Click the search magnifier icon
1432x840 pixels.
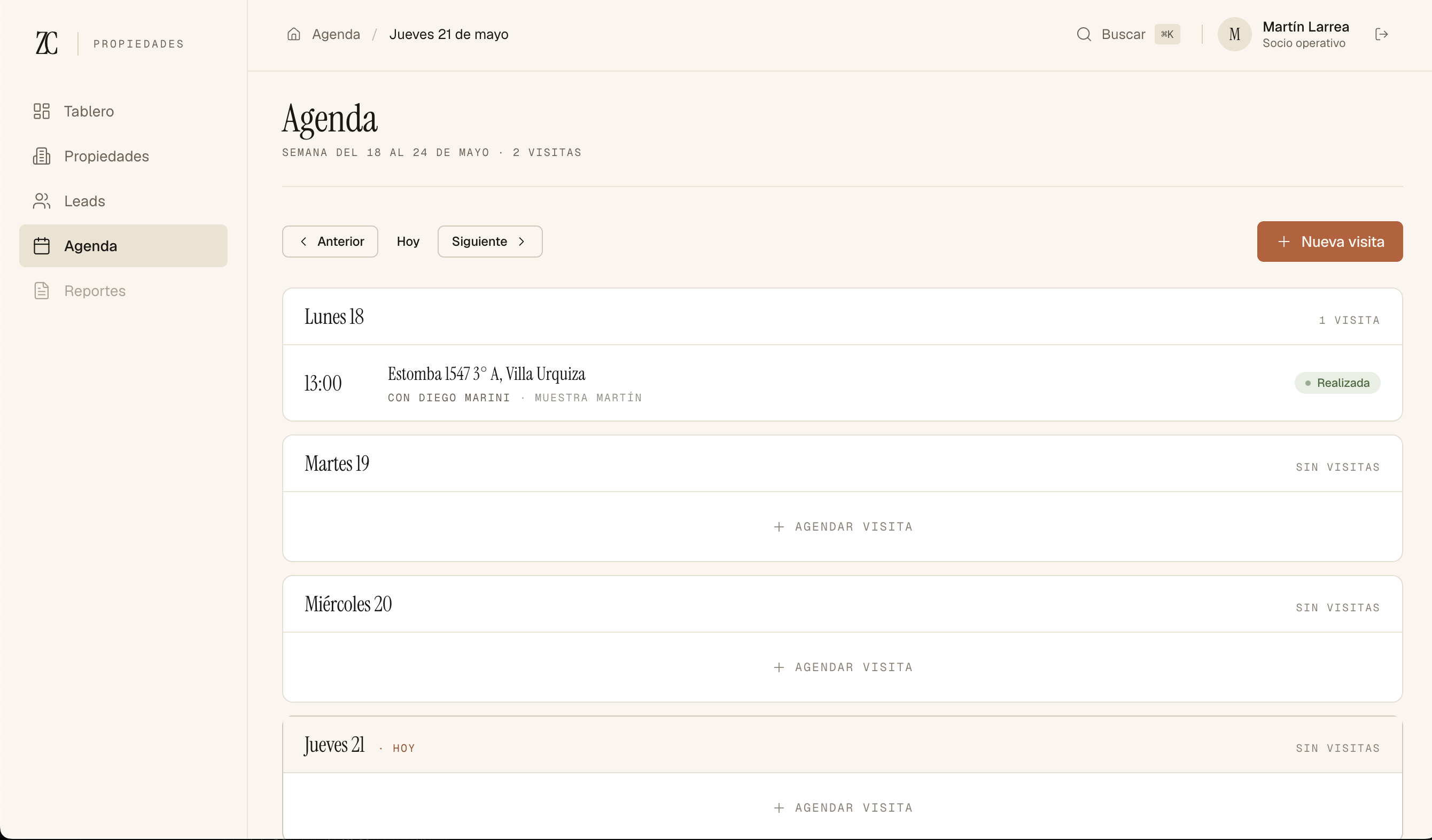pos(1084,34)
